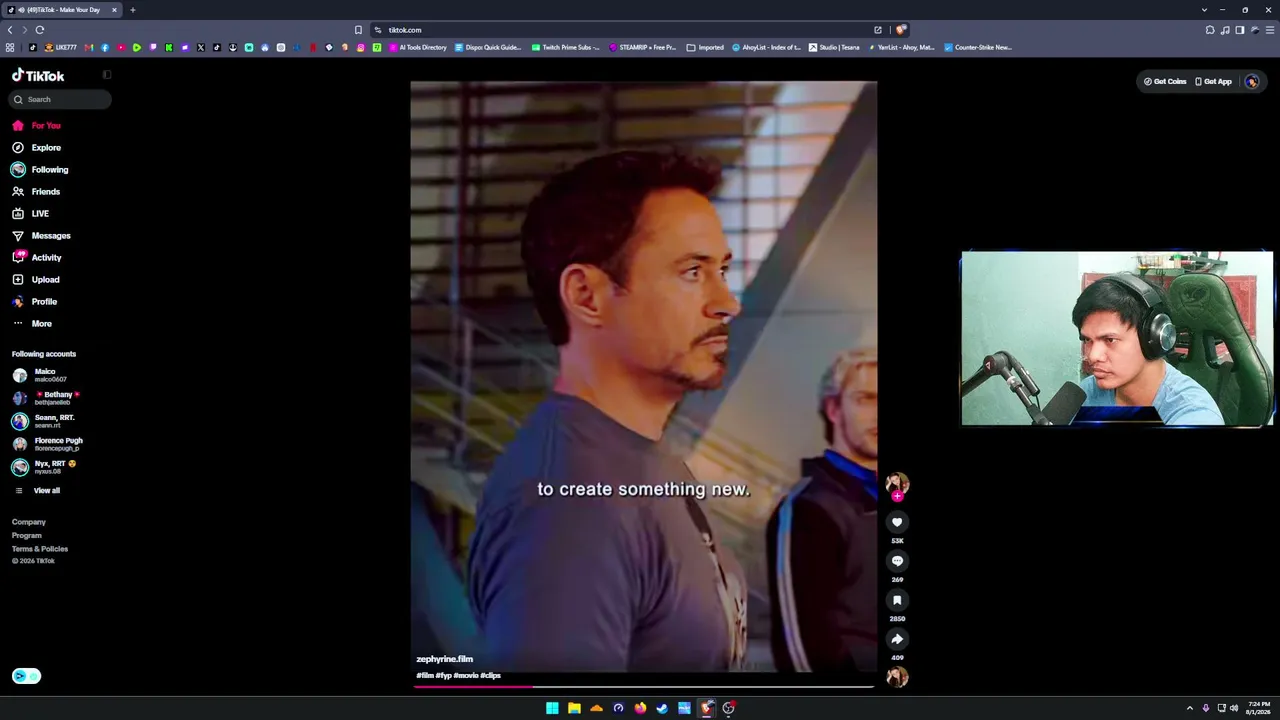Open the LIKE777 bookmark
1280x720 pixels.
(61, 47)
